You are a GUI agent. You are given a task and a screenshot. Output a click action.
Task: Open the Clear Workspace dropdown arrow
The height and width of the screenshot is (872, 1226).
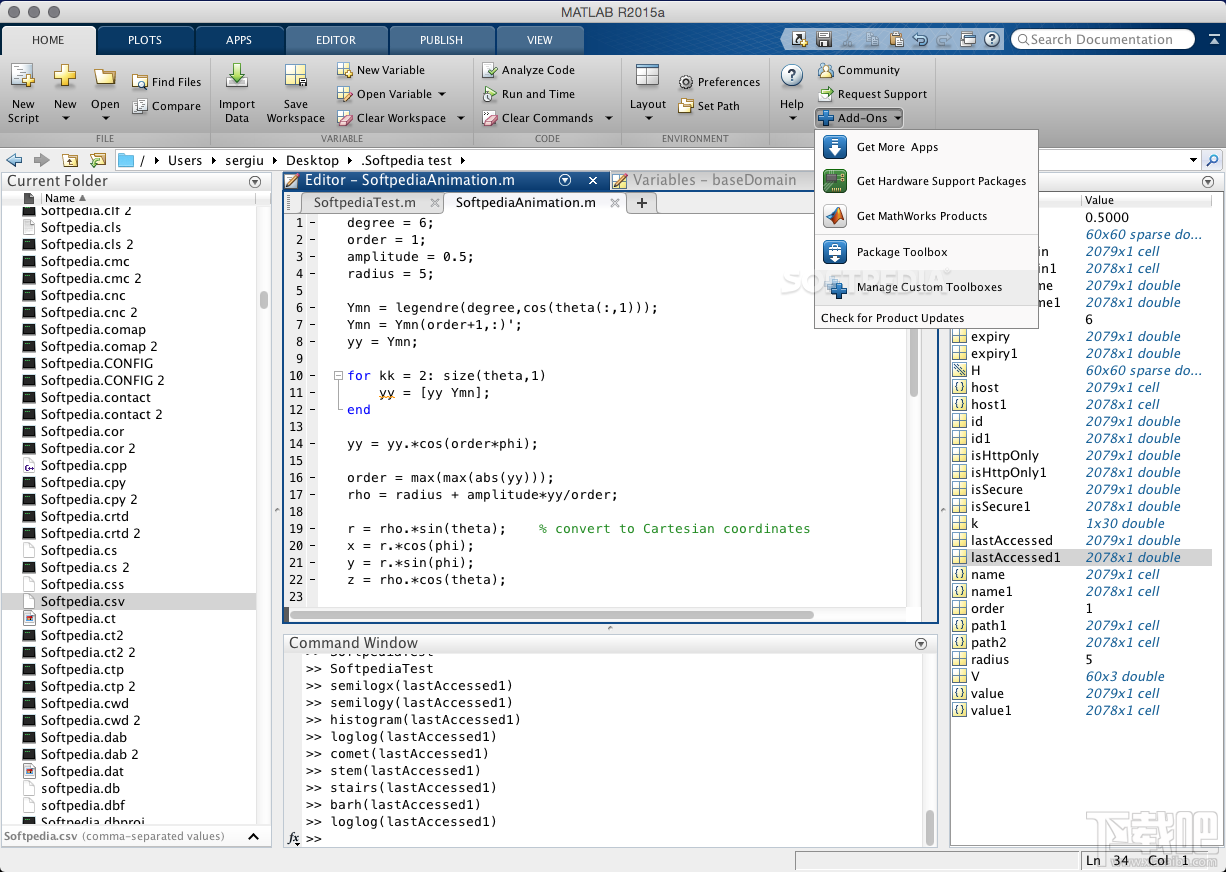point(460,117)
